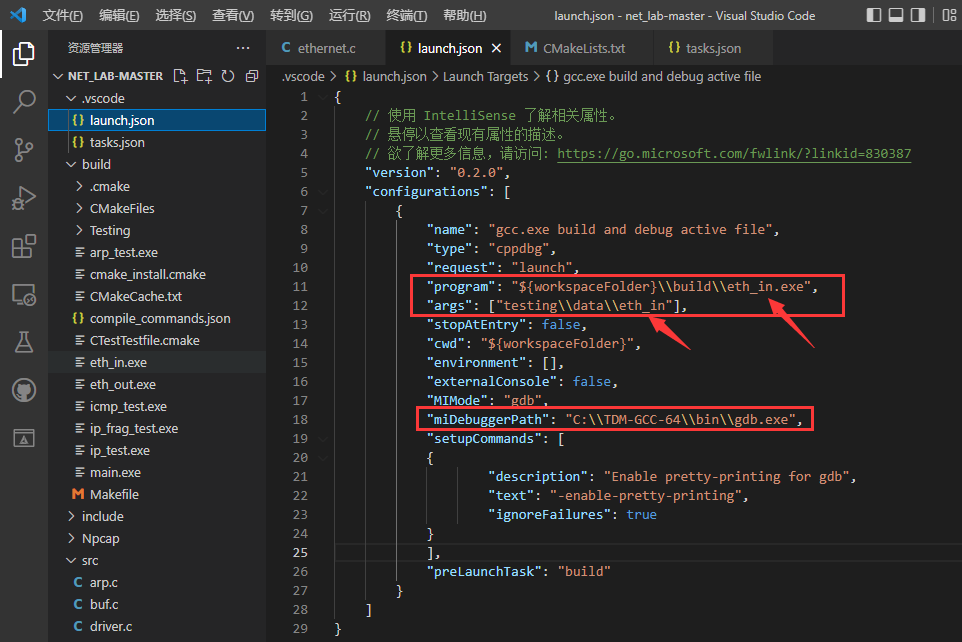Fold the setupCommands block at line 19
Viewport: 962px width, 642px height.
322,439
